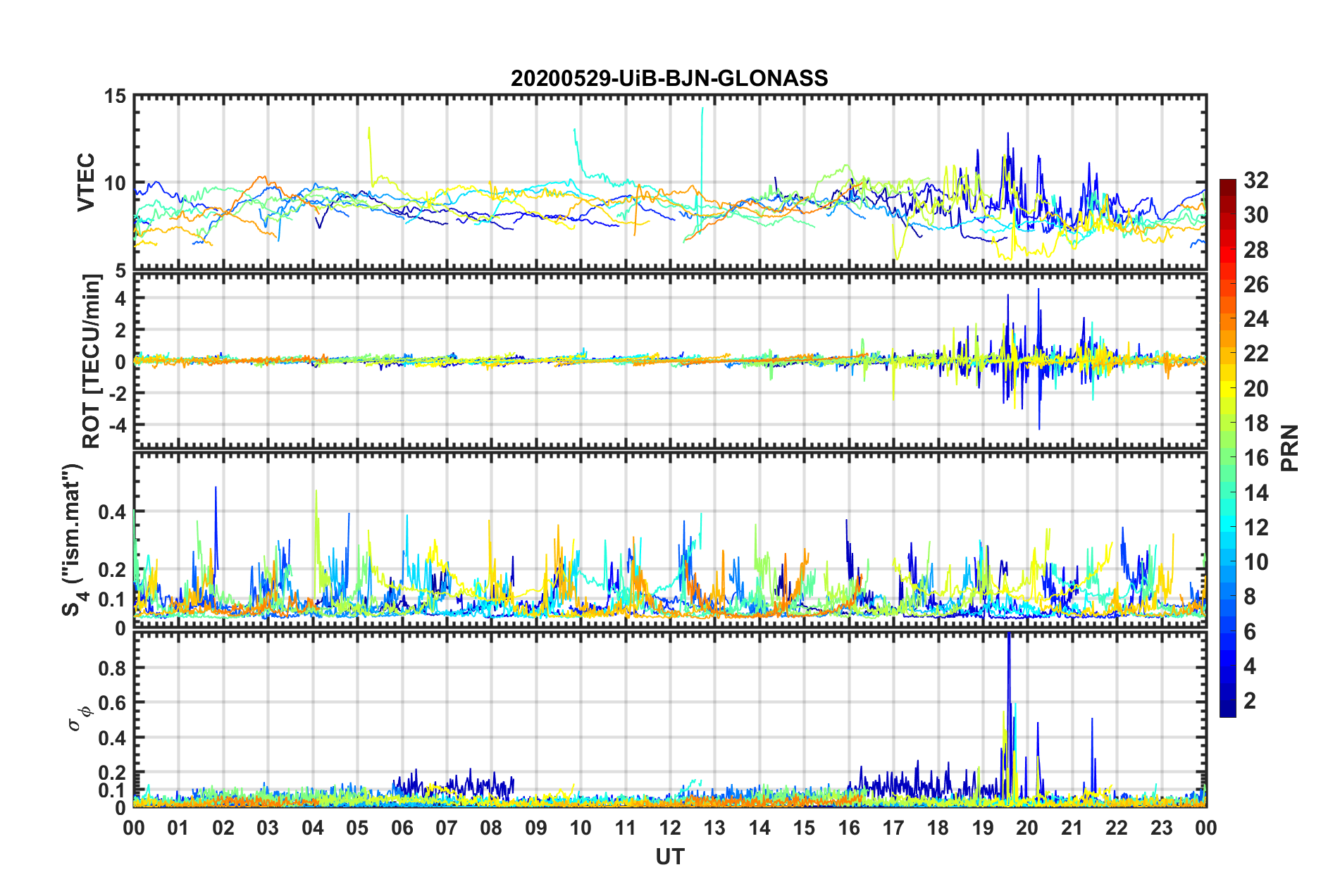Click colorbar tick label 12

(1255, 528)
